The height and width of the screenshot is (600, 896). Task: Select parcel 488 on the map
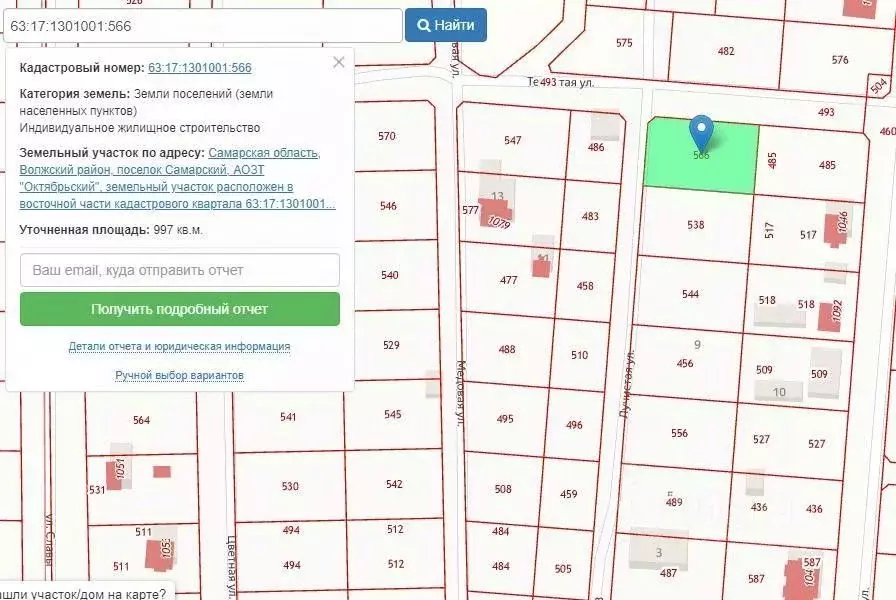coord(507,349)
